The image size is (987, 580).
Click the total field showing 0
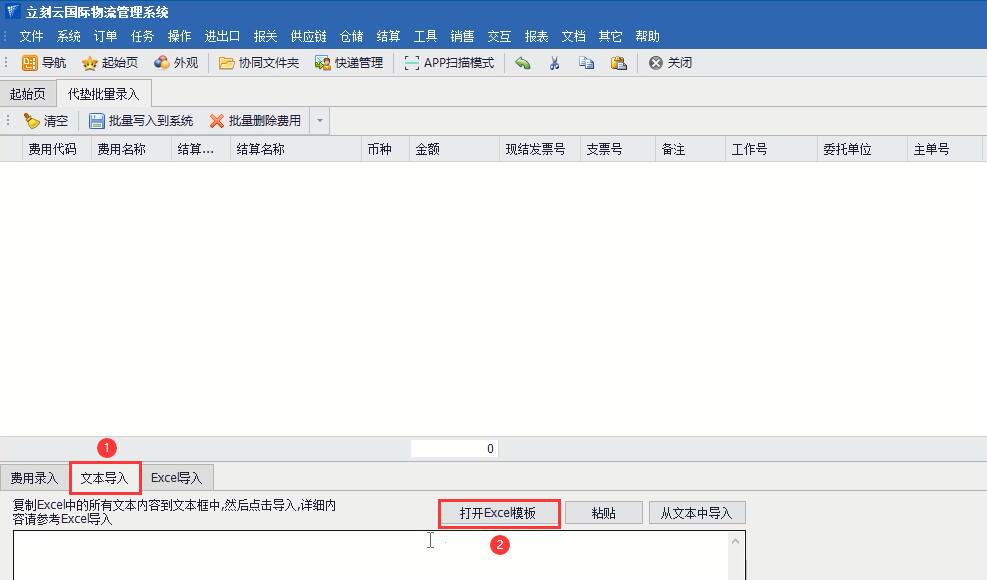pyautogui.click(x=454, y=449)
